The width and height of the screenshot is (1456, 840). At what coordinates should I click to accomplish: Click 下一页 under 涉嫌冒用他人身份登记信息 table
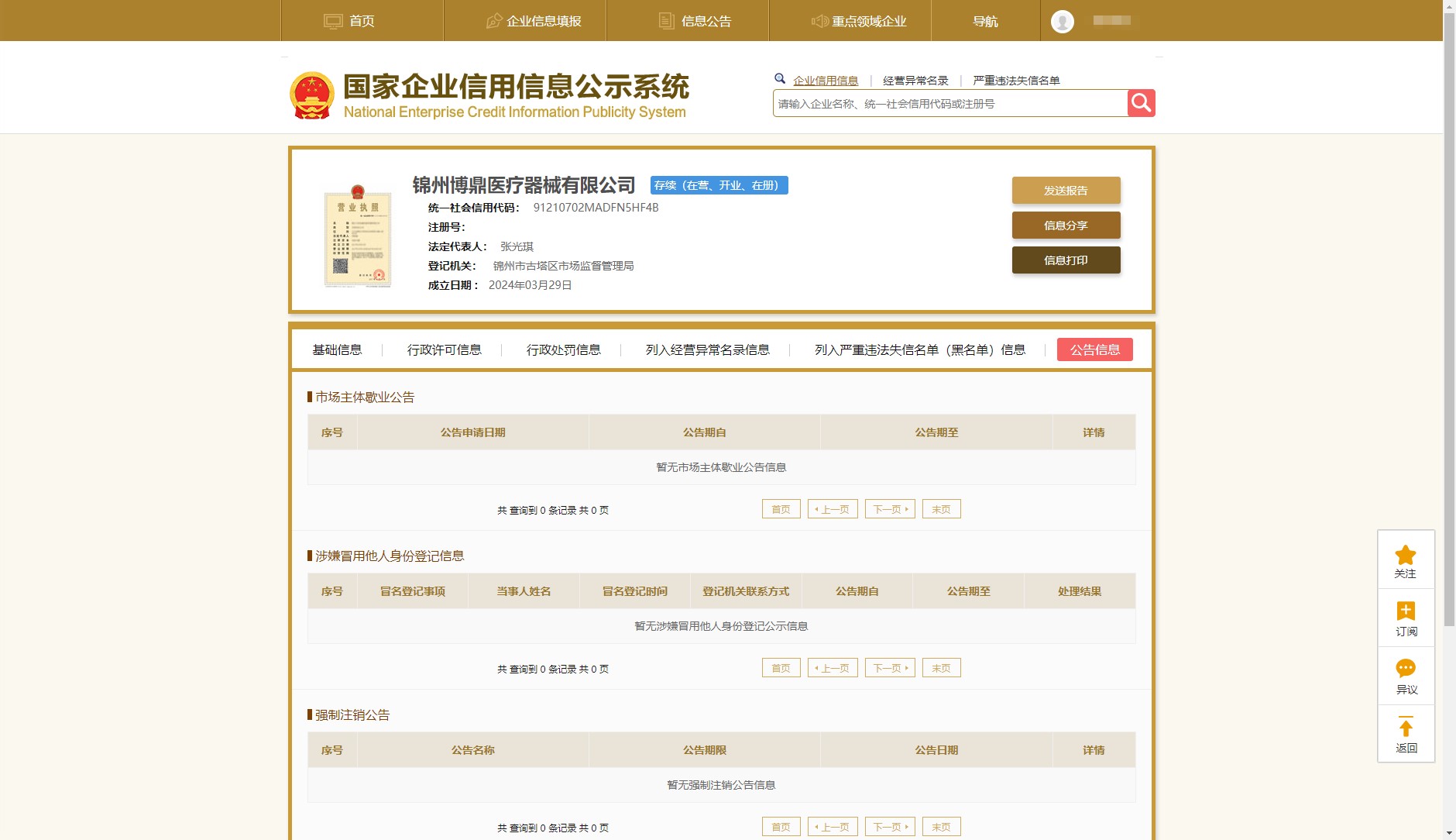tap(891, 668)
